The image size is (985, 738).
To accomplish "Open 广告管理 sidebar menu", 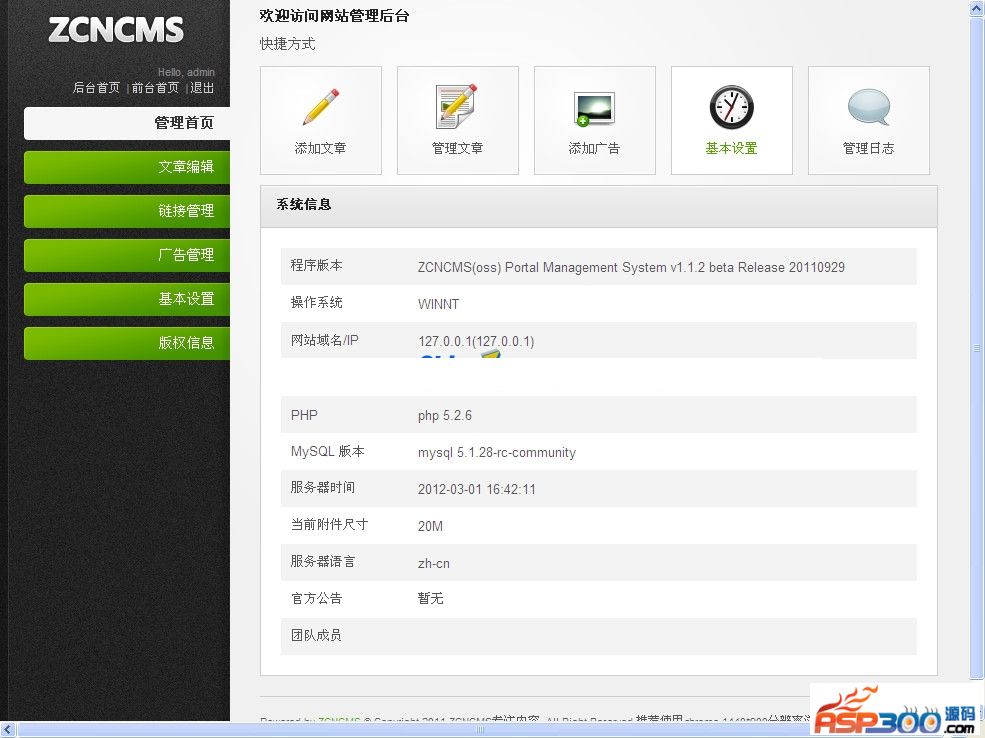I will tap(127, 255).
